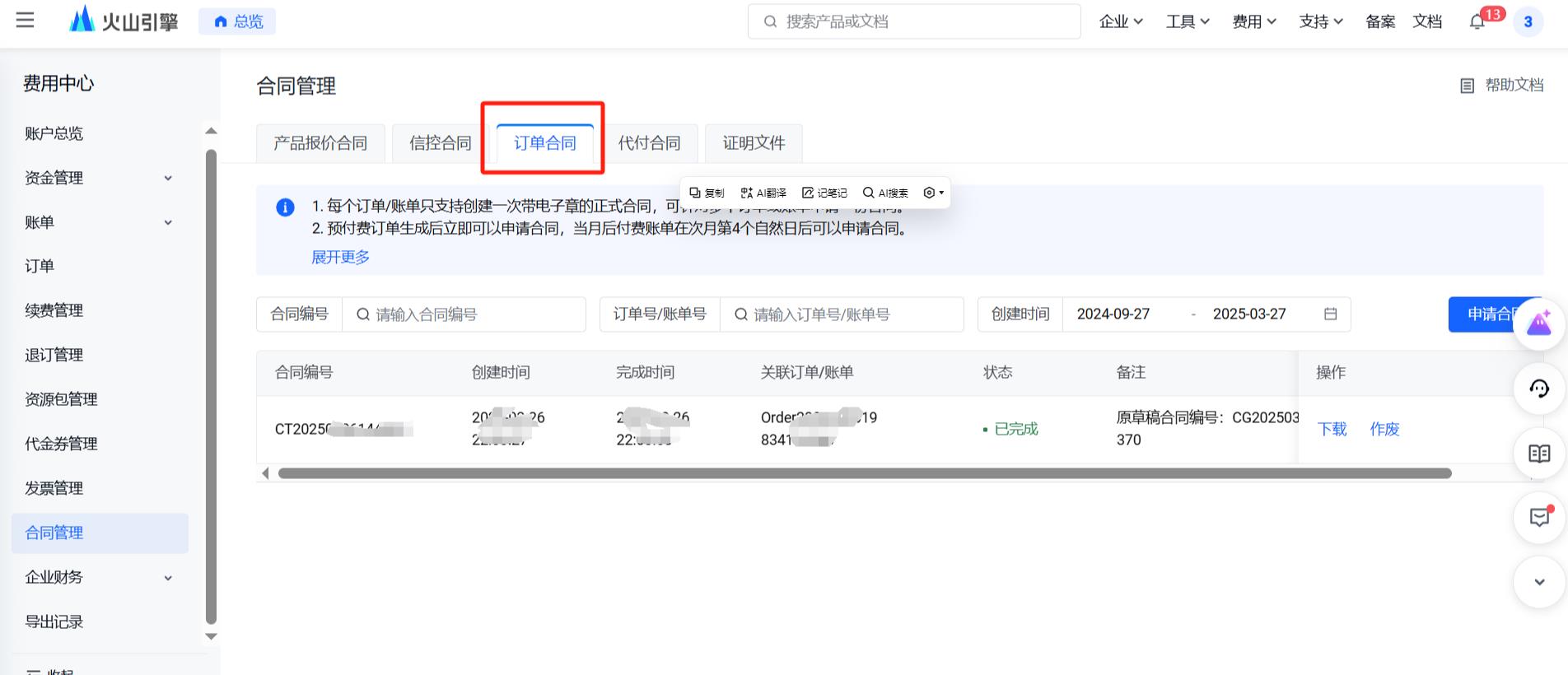Click the customer service headset icon
Image resolution: width=1568 pixels, height=675 pixels.
pyautogui.click(x=1538, y=389)
